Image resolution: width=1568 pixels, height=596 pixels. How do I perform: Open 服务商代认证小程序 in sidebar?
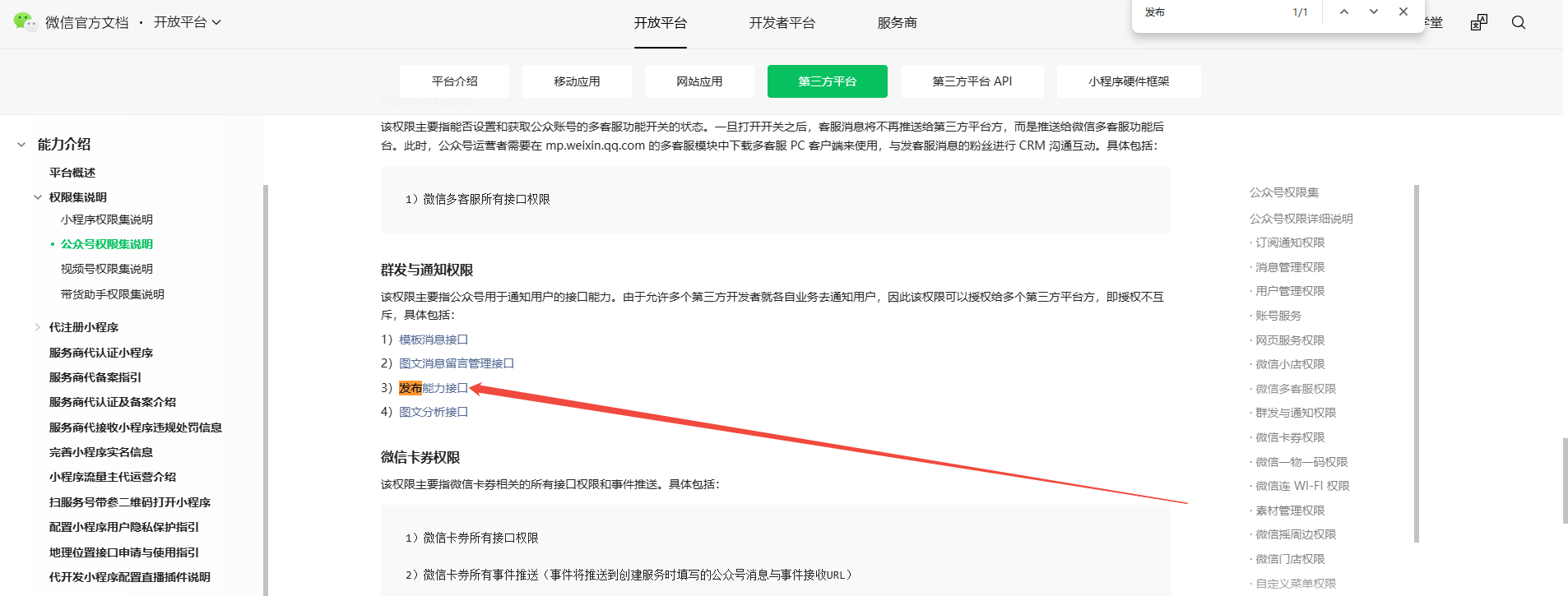101,353
